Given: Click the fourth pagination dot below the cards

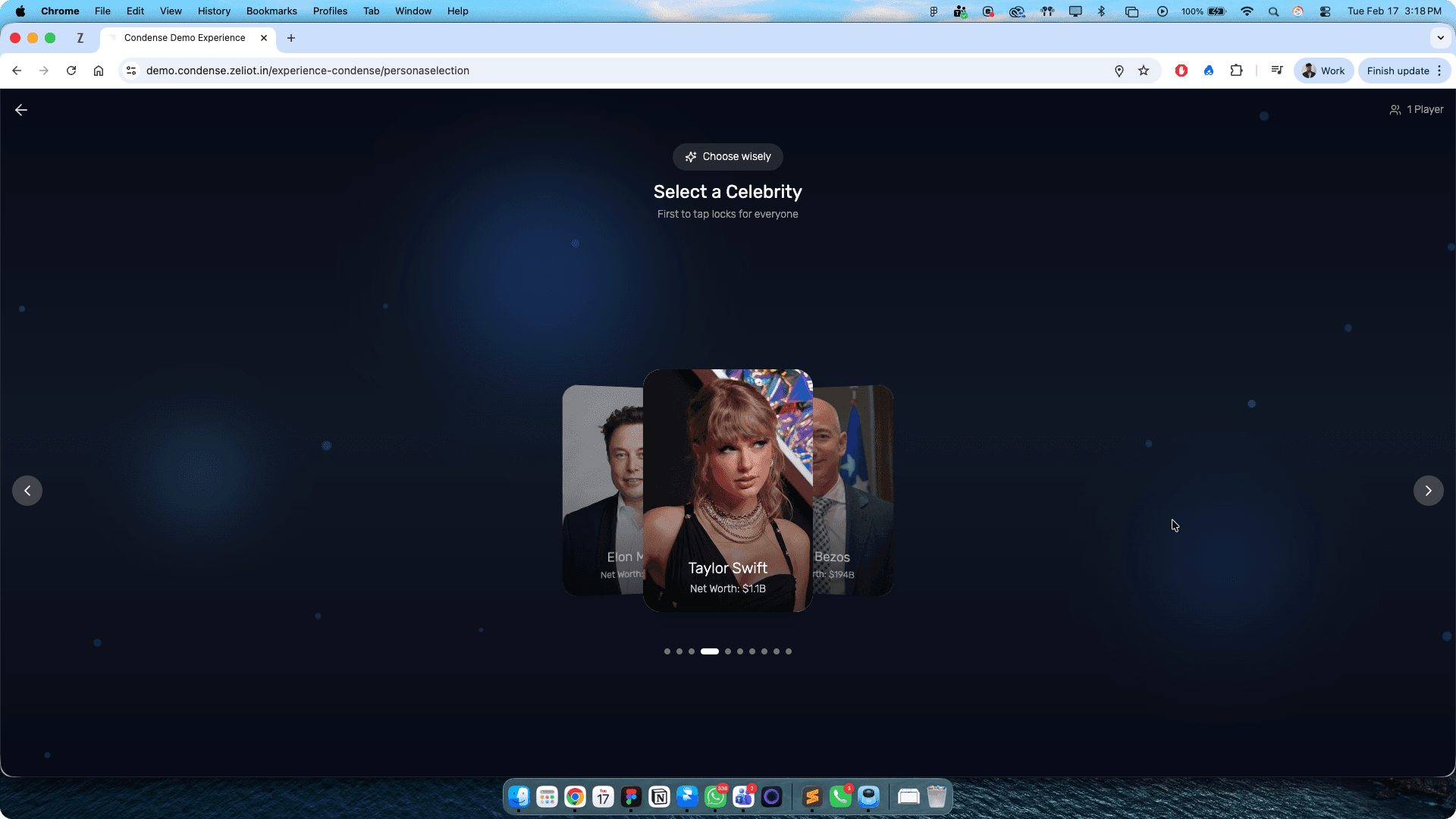Looking at the screenshot, I should click(710, 651).
